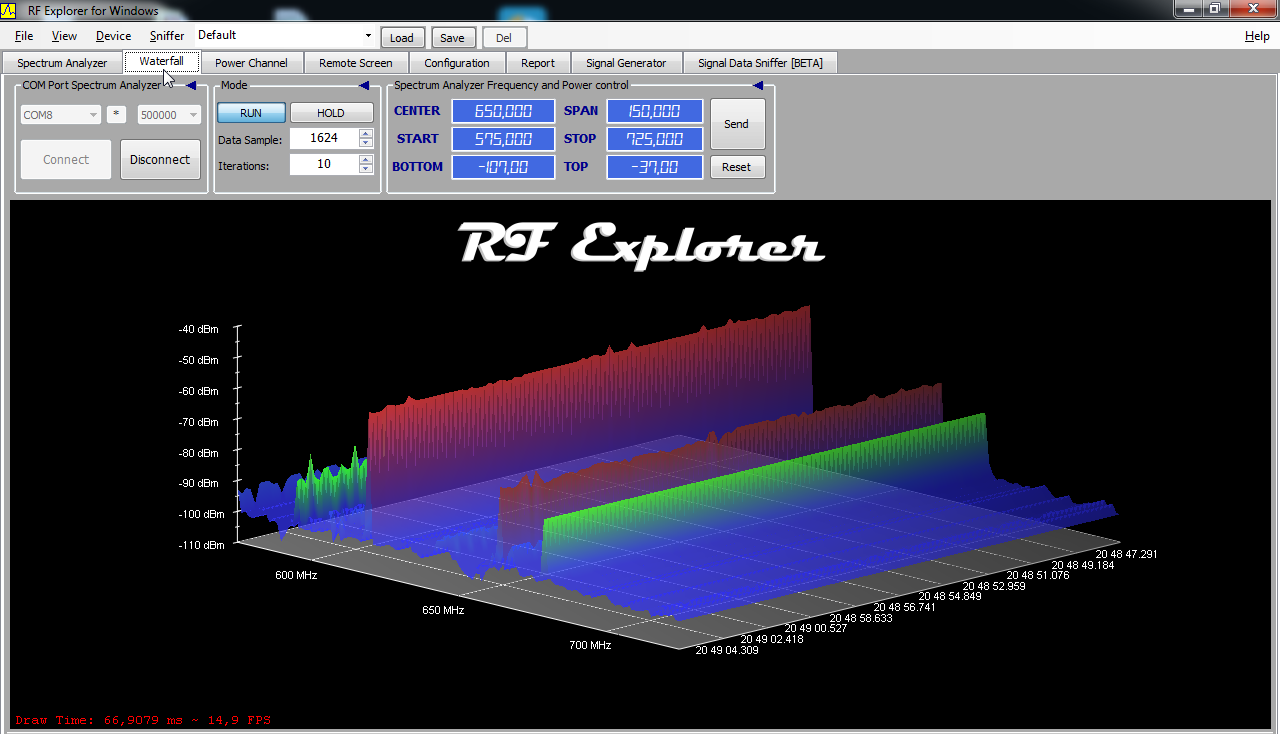
Task: Click the STOP frequency field 725,000
Action: pos(655,139)
